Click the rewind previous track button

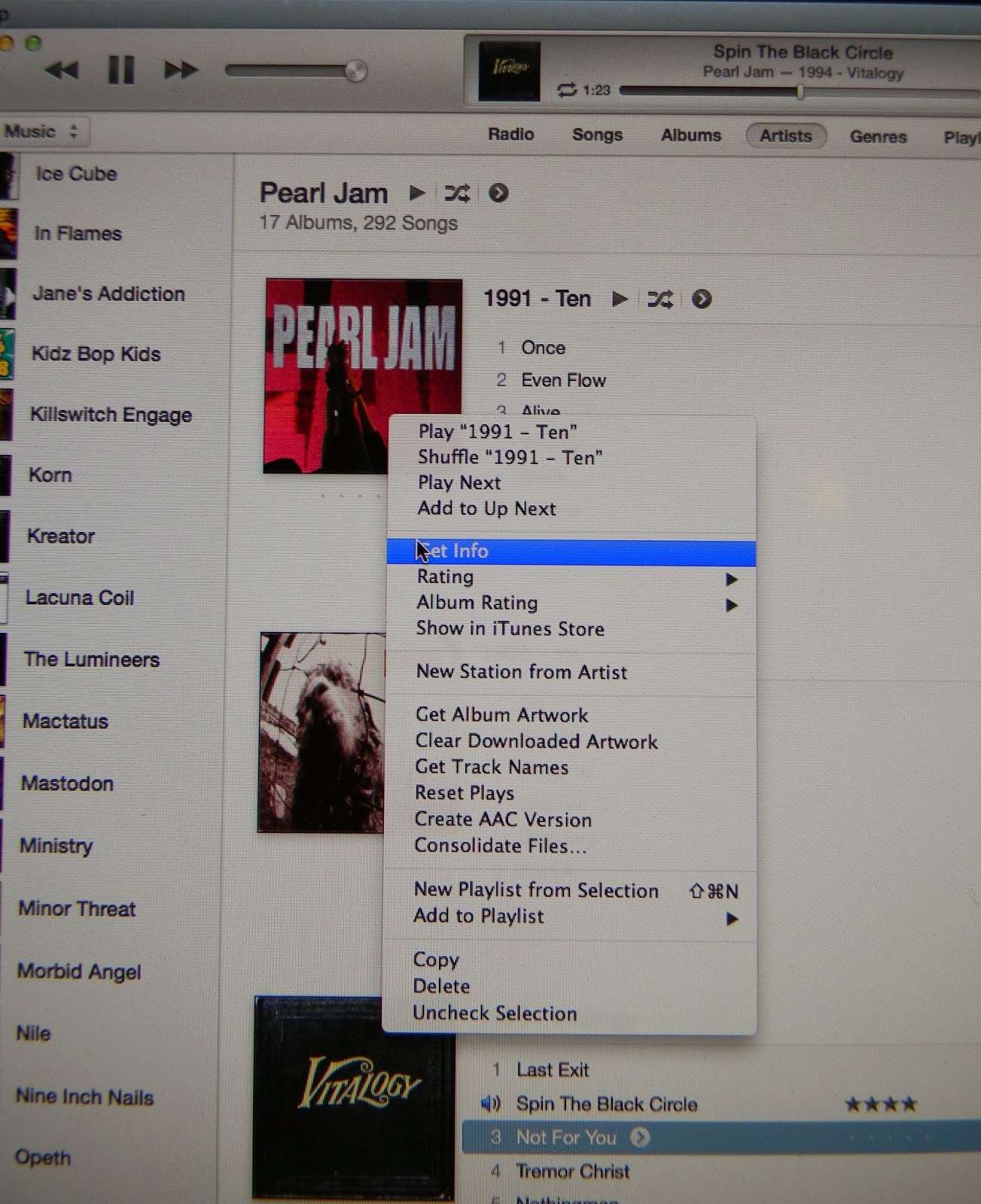tap(62, 71)
